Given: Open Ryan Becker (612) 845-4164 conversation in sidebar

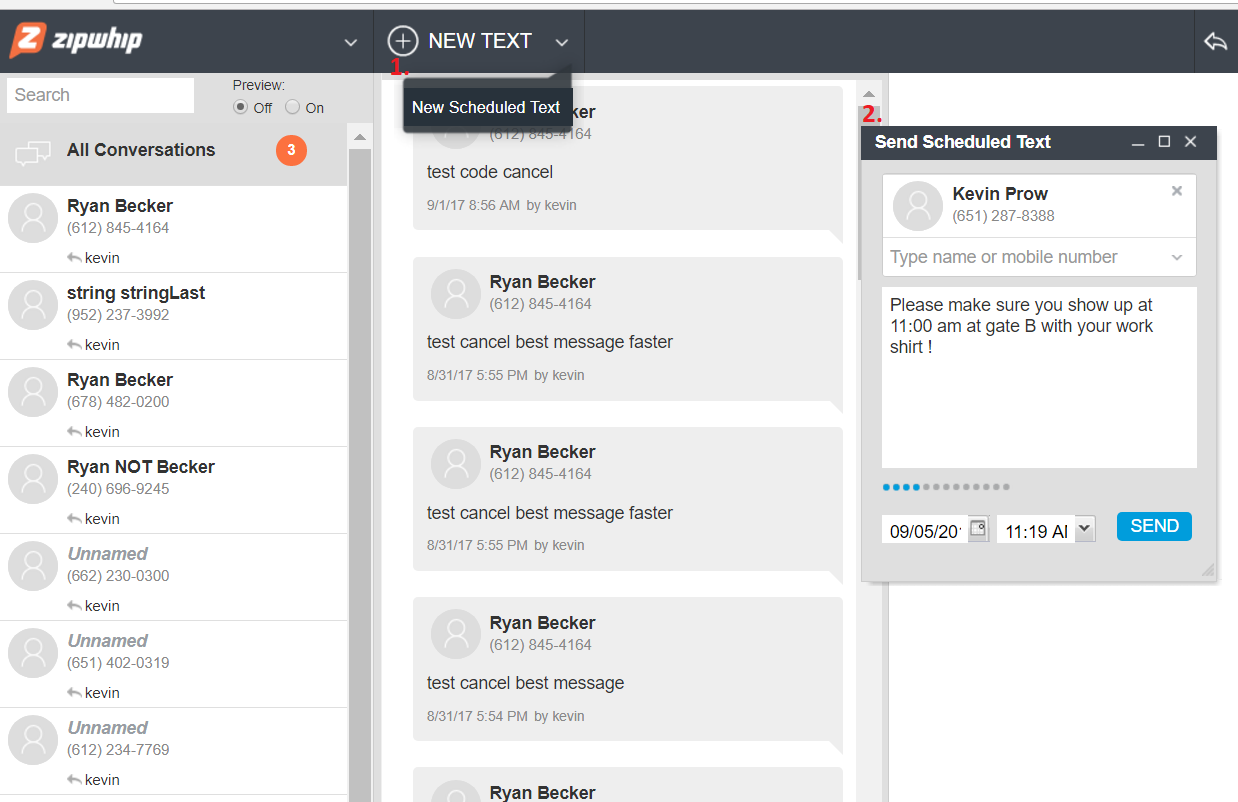Looking at the screenshot, I should 173,229.
